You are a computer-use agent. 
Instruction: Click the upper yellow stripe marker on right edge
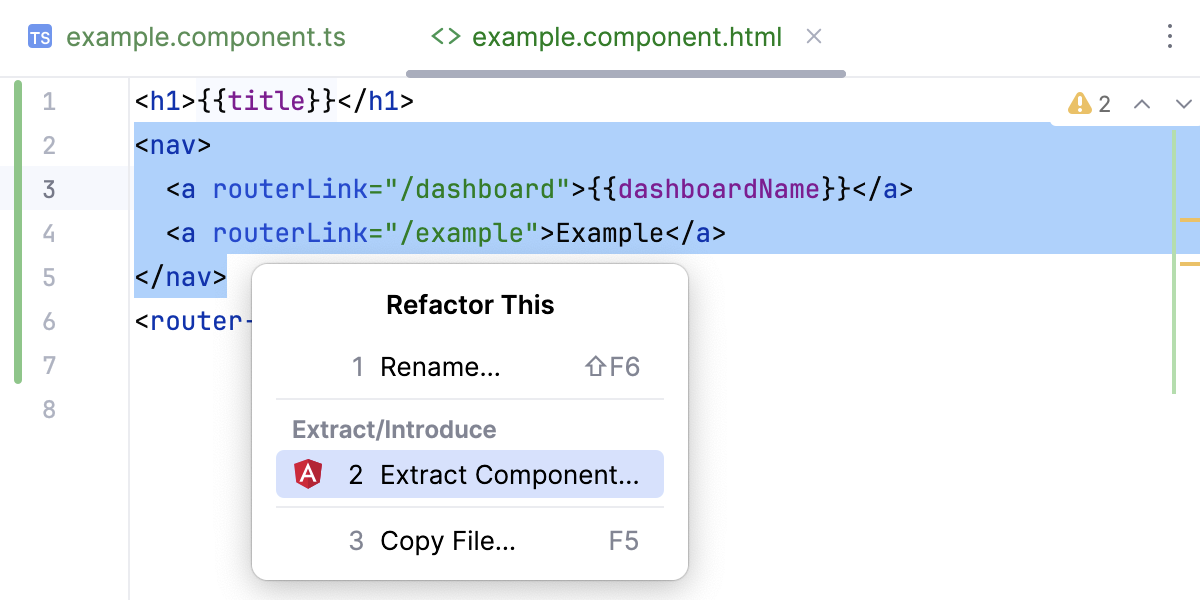[1189, 221]
